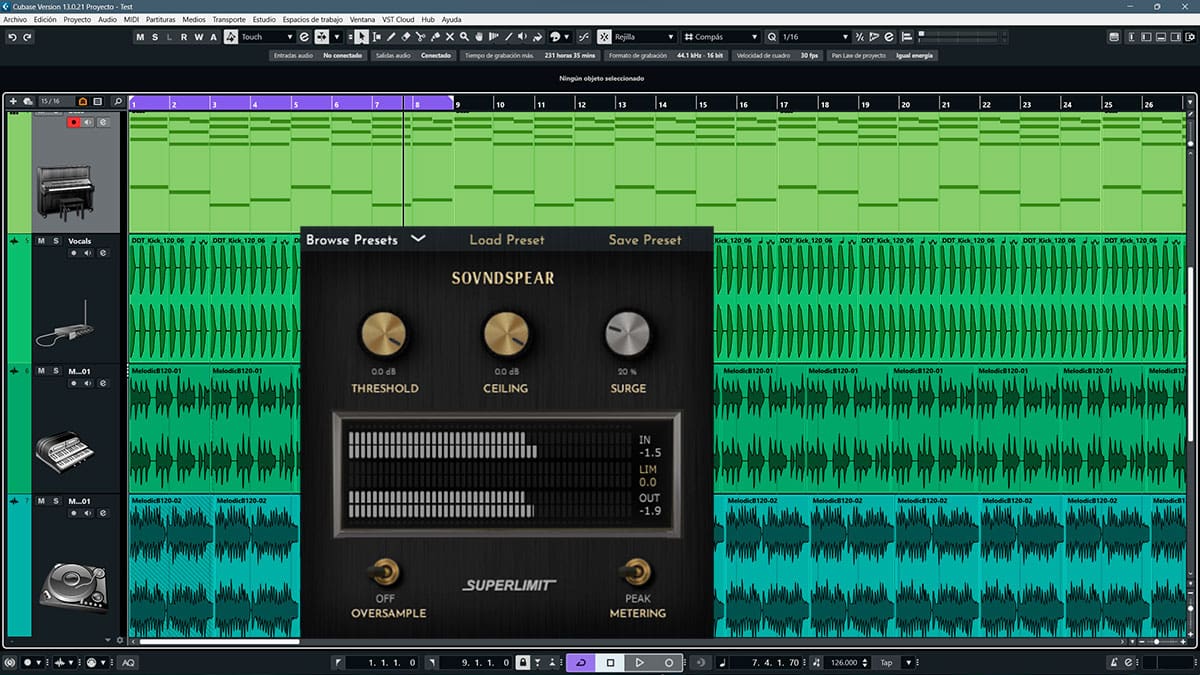Click the turntable track picture
Image resolution: width=1200 pixels, height=675 pixels.
(73, 587)
